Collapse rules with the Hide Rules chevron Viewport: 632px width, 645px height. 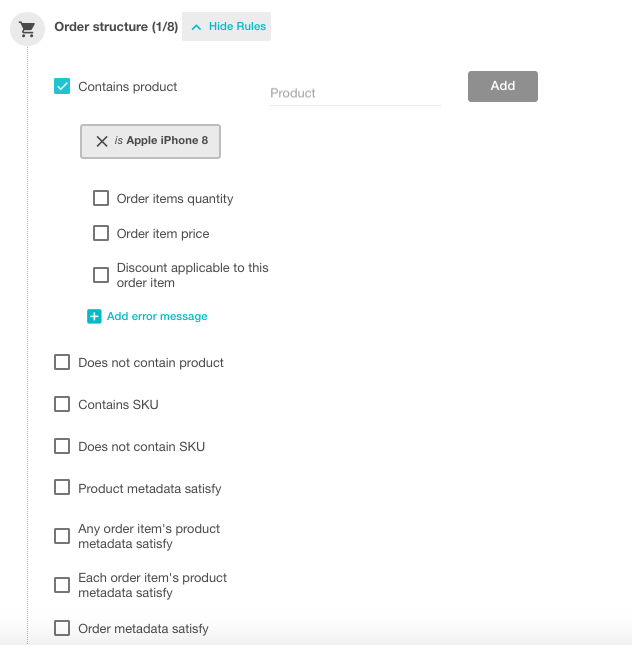[x=196, y=27]
